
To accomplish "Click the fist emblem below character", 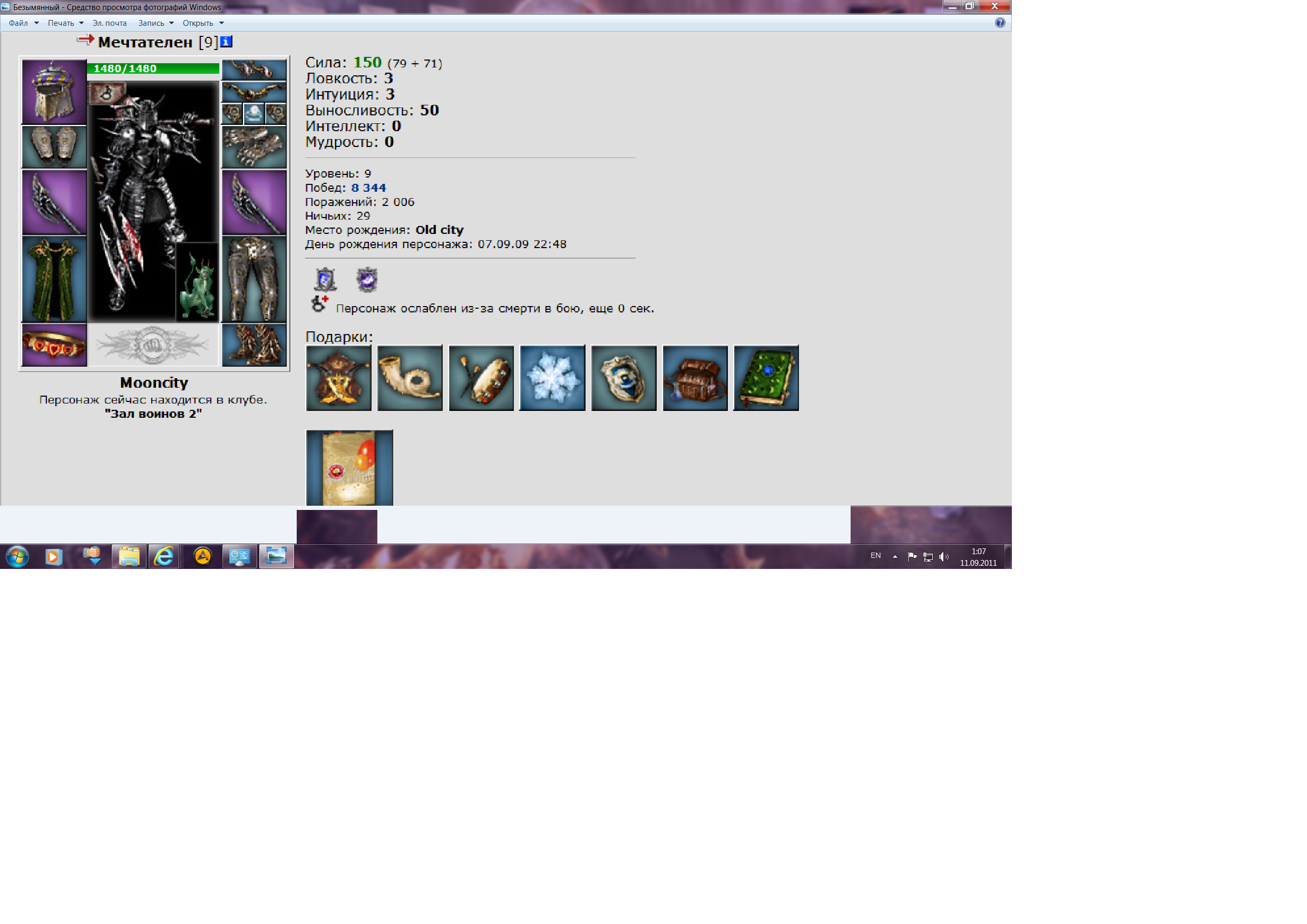I will tap(153, 345).
